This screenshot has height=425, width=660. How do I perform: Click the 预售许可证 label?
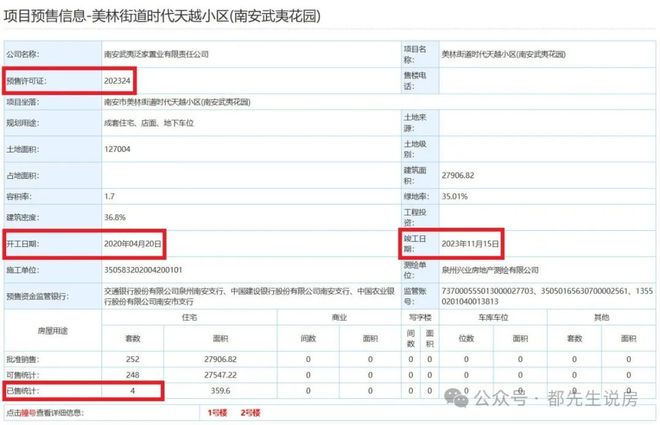pyautogui.click(x=26, y=81)
